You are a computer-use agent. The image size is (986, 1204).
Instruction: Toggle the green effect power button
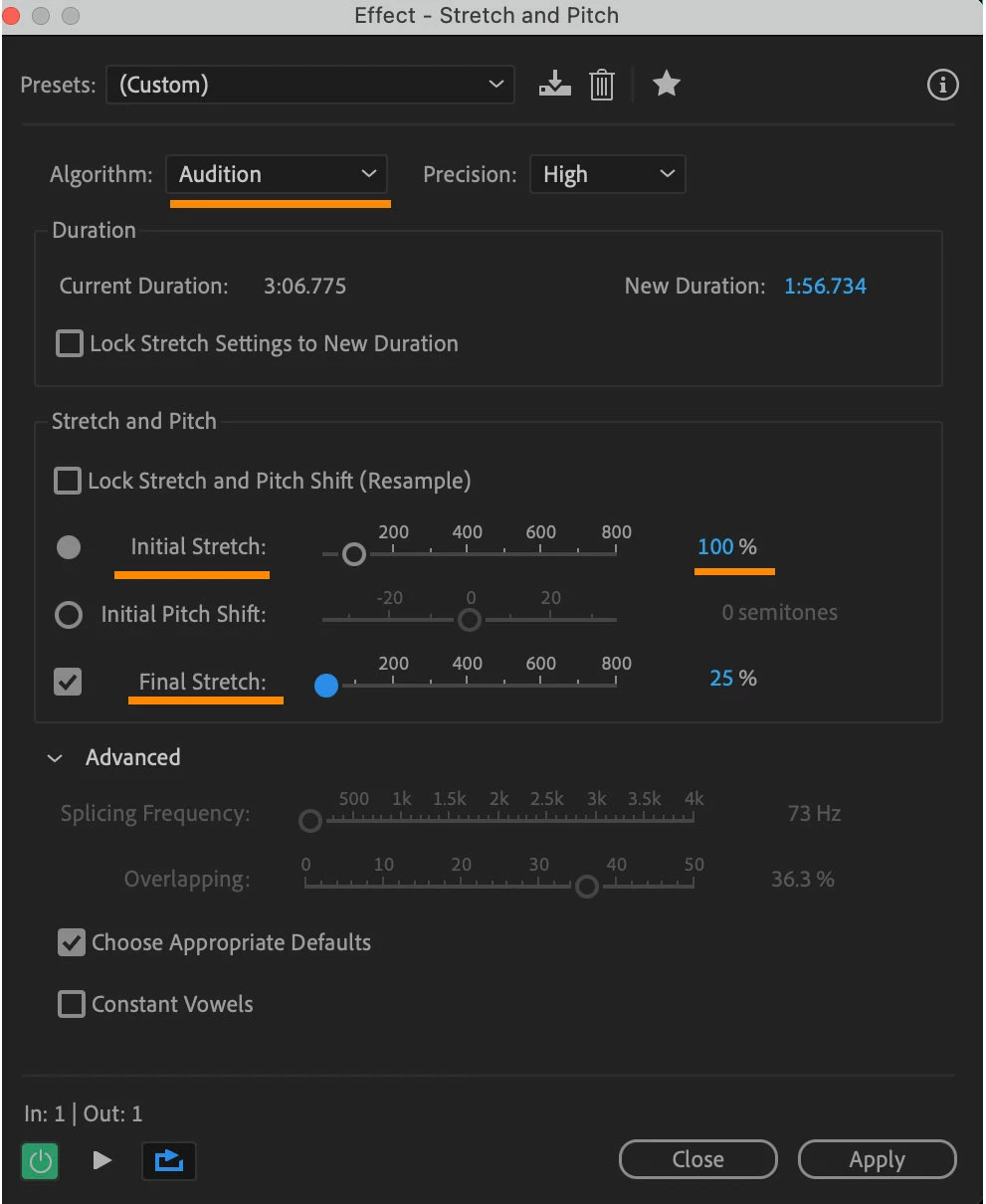[41, 1160]
